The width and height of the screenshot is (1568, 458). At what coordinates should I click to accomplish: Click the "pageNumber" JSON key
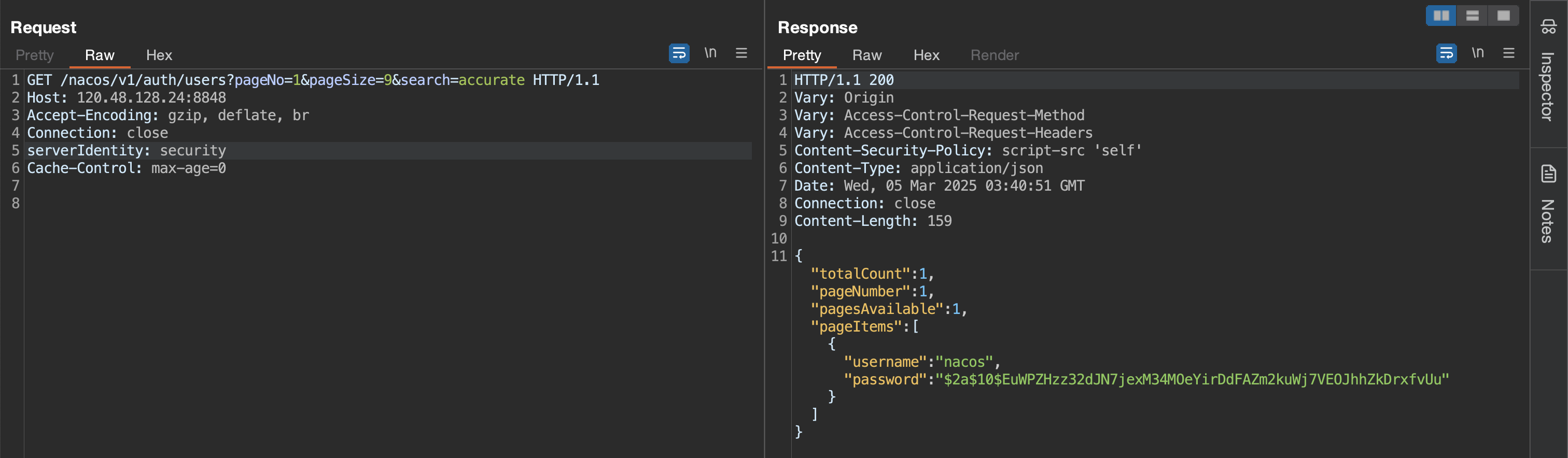pos(861,292)
